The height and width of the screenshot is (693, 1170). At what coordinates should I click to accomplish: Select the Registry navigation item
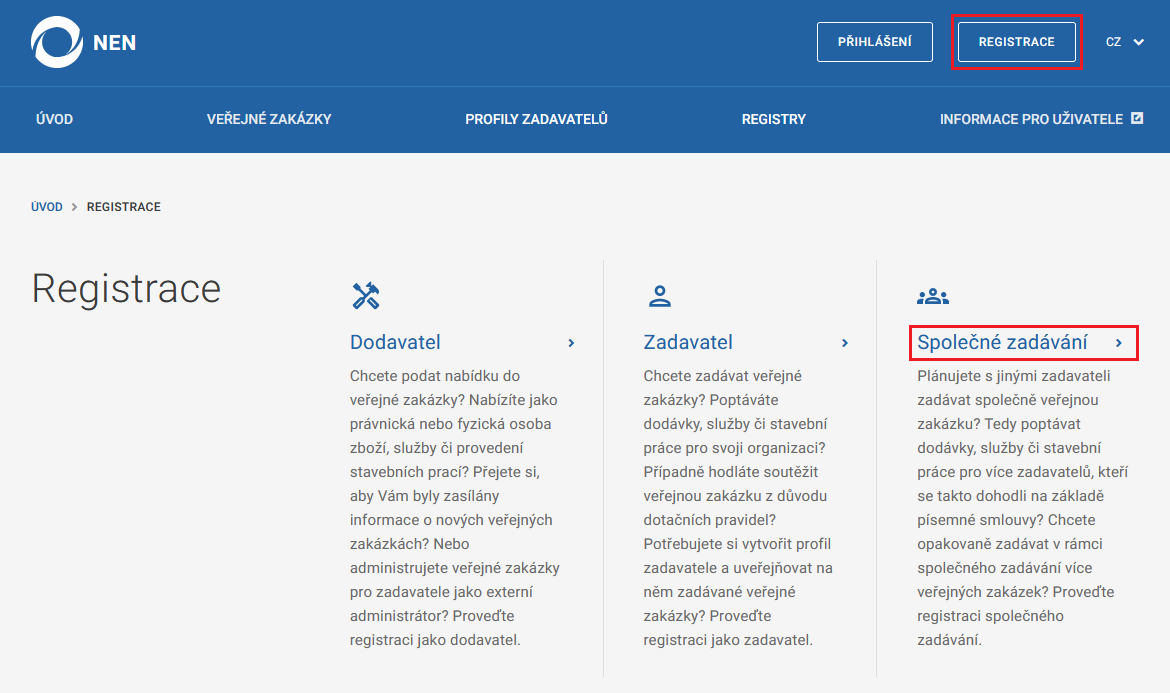773,119
